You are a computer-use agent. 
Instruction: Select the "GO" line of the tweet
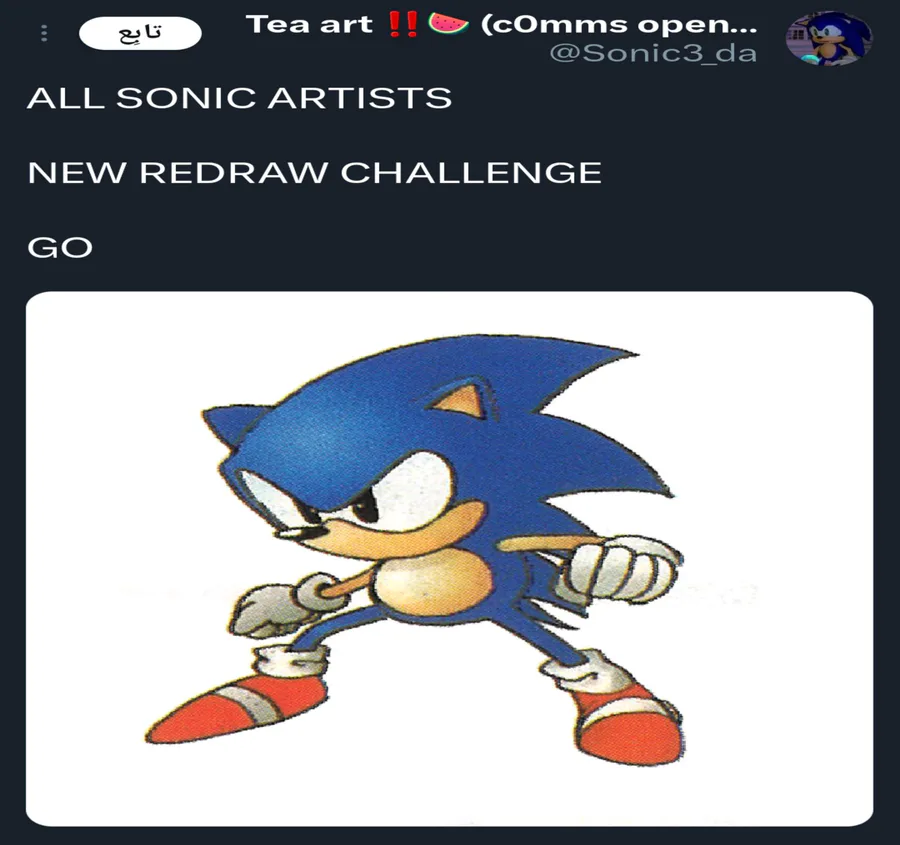pyautogui.click(x=60, y=248)
